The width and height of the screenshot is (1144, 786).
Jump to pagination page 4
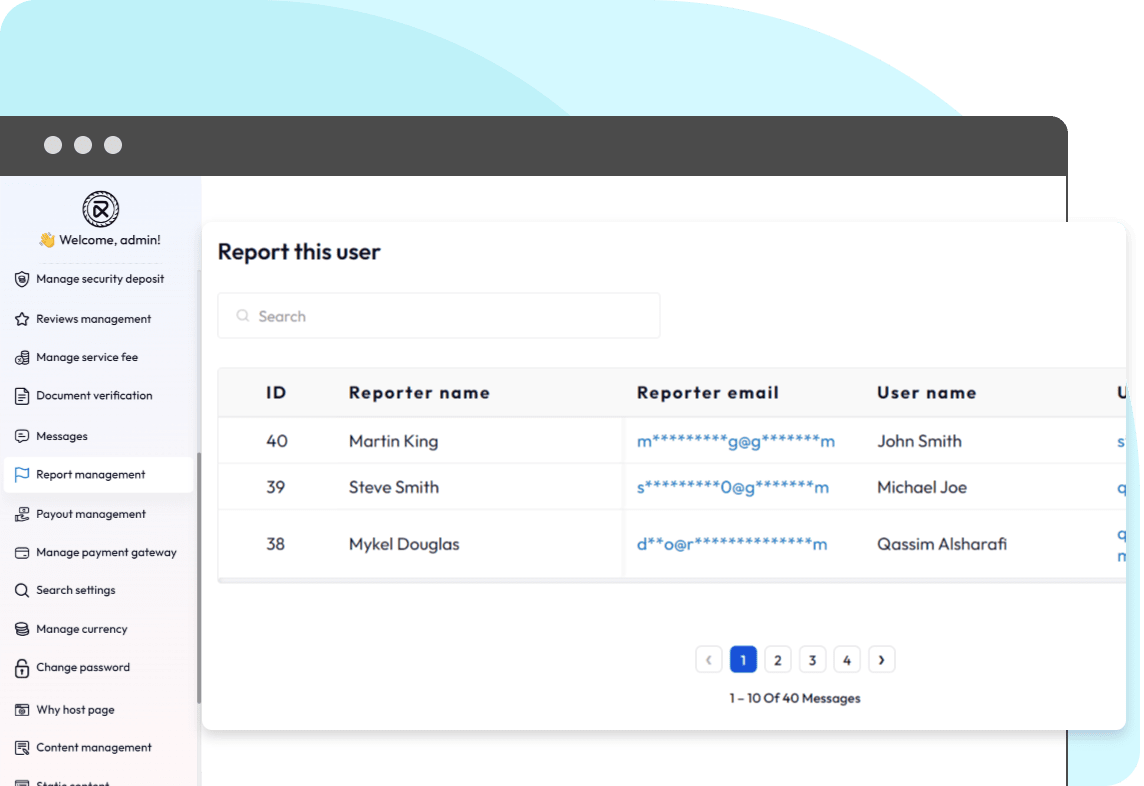coord(847,660)
